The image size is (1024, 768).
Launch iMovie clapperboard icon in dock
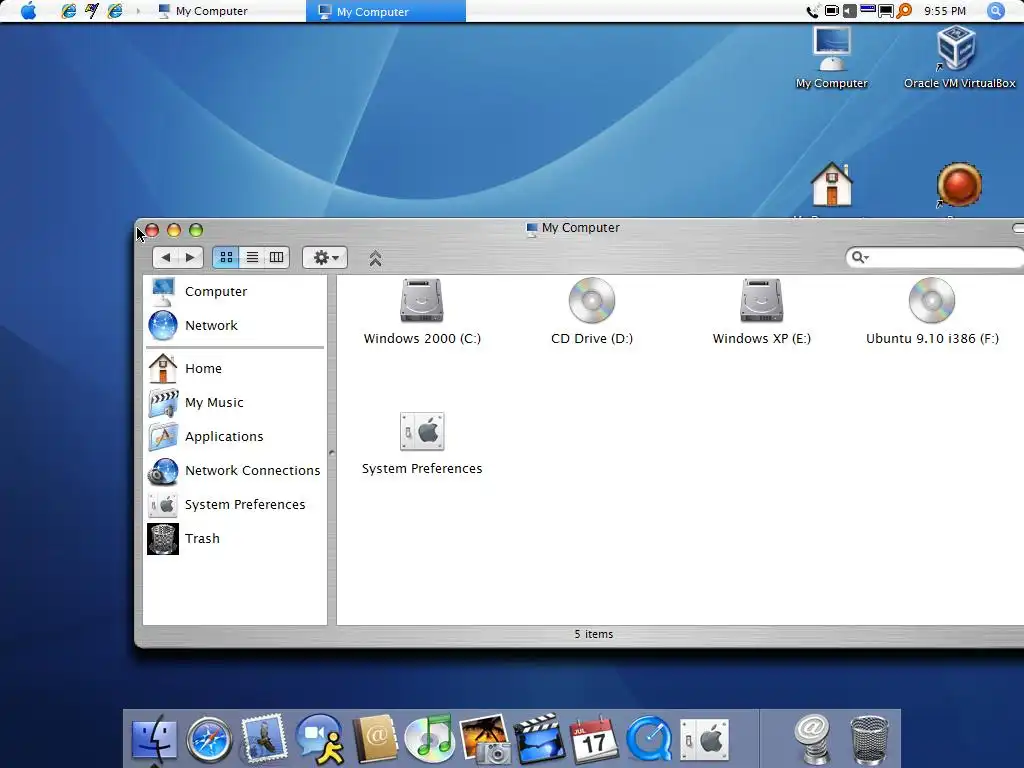539,739
